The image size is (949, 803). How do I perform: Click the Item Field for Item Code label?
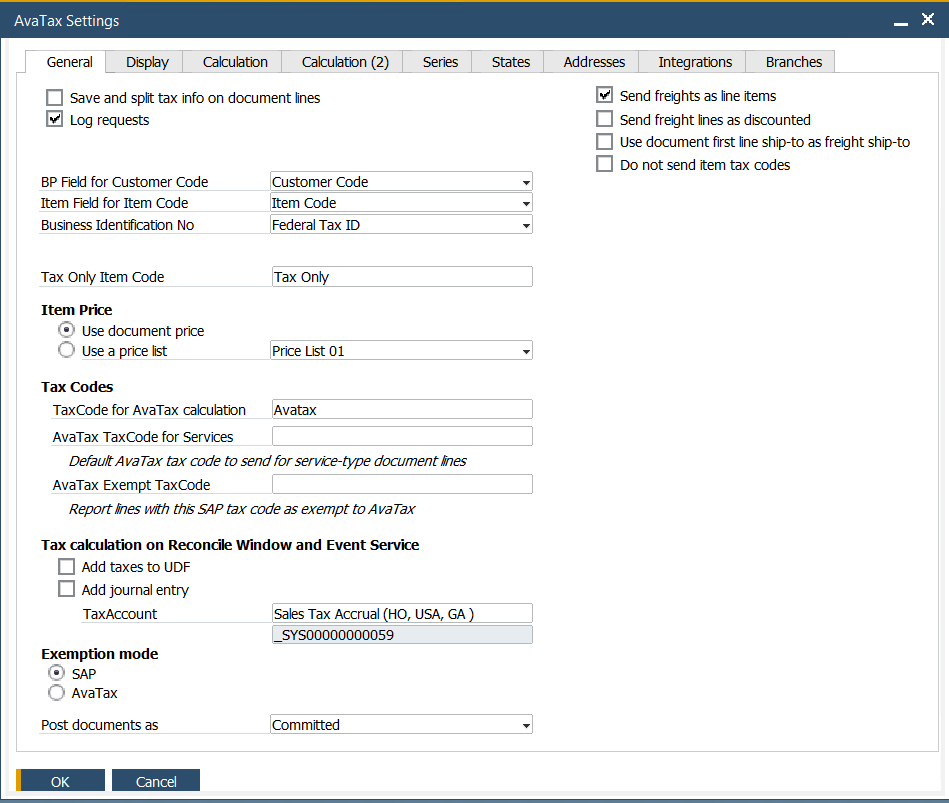(x=114, y=203)
